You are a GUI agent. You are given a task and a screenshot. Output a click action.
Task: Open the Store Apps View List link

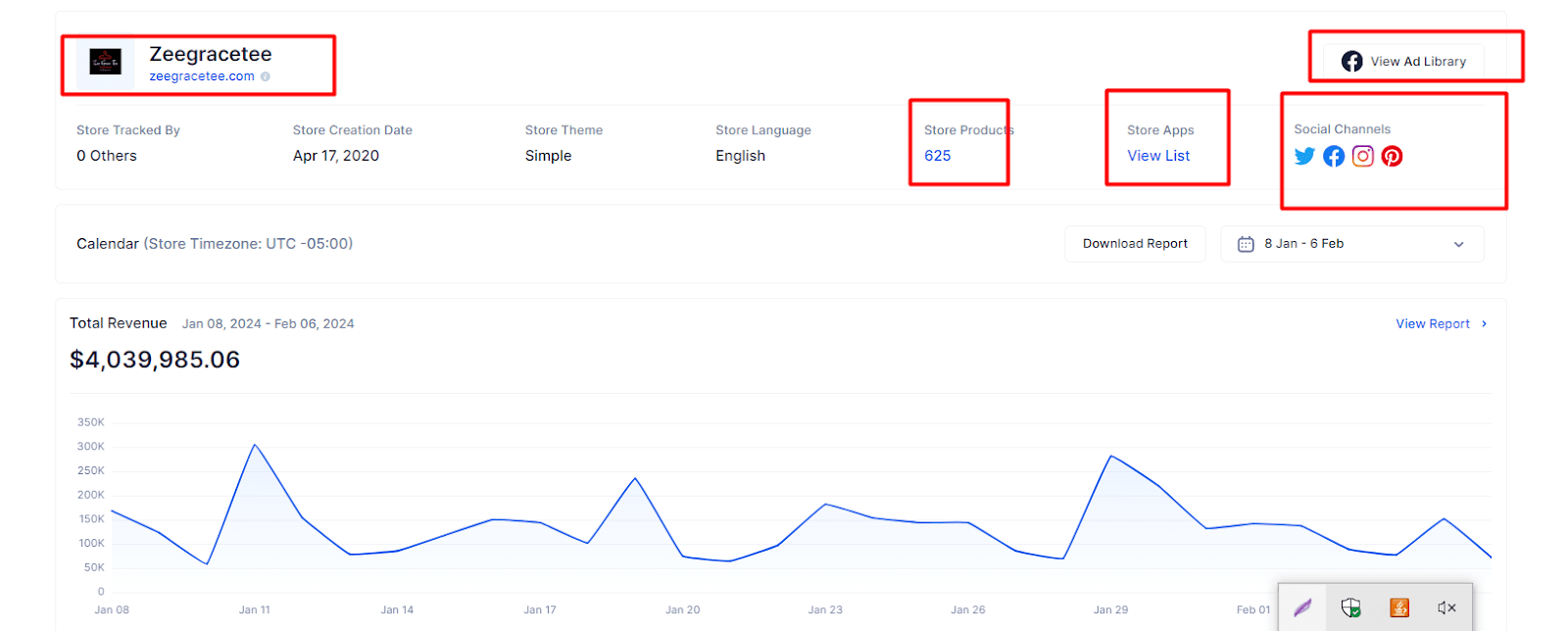[x=1158, y=156]
